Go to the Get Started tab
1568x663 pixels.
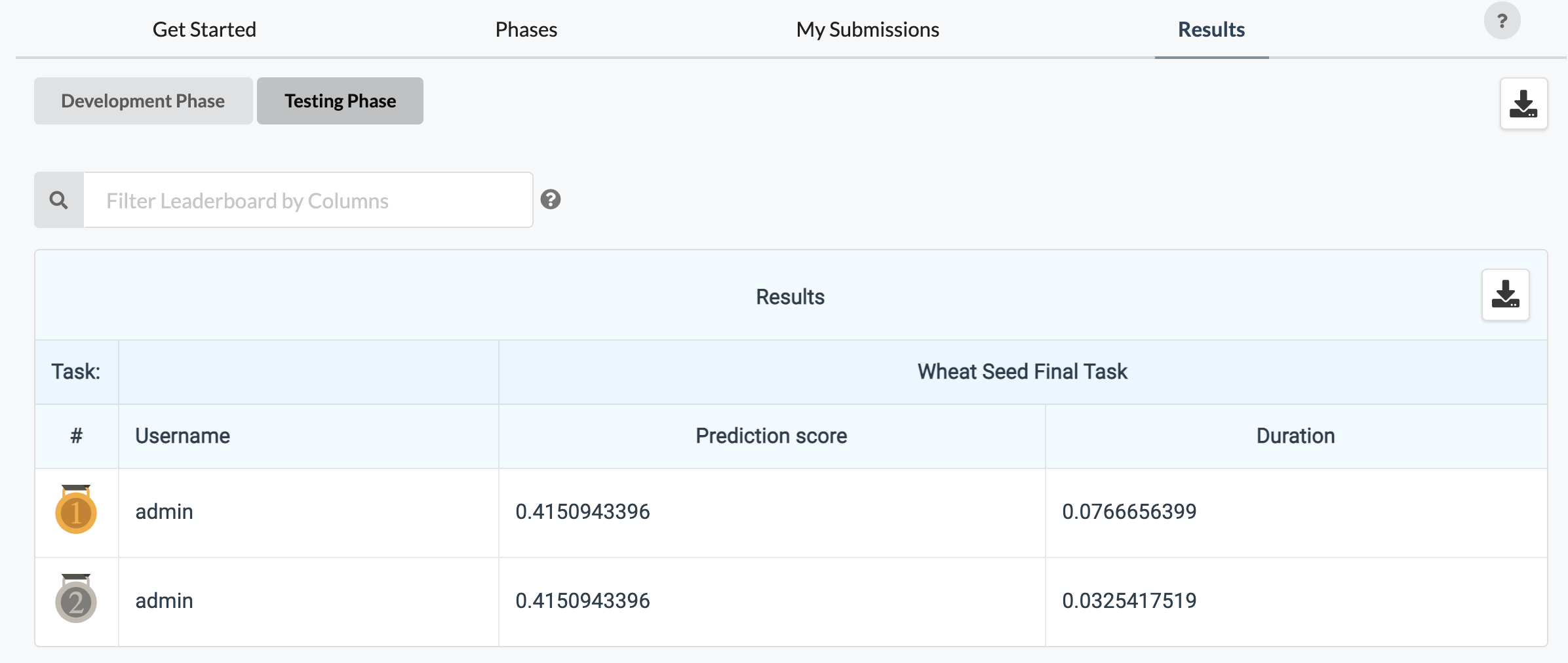coord(204,29)
